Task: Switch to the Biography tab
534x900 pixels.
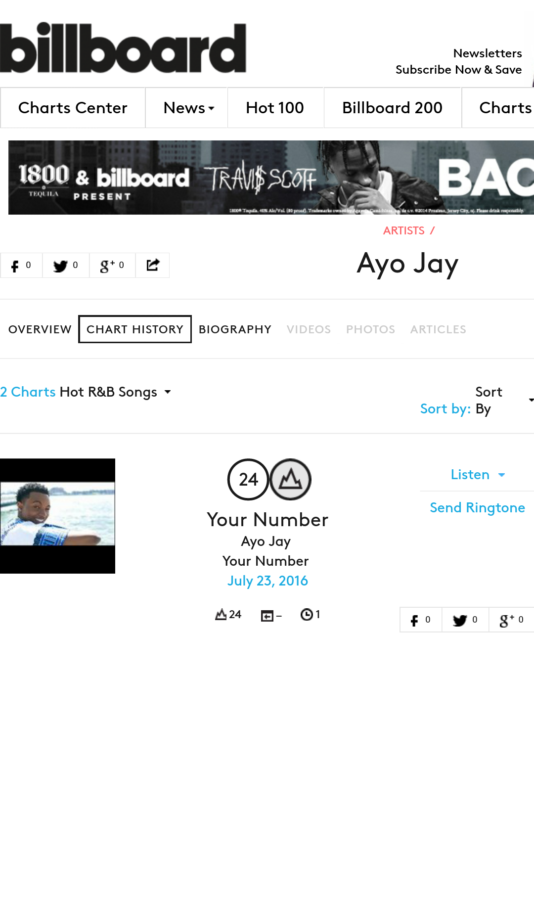Action: [235, 329]
